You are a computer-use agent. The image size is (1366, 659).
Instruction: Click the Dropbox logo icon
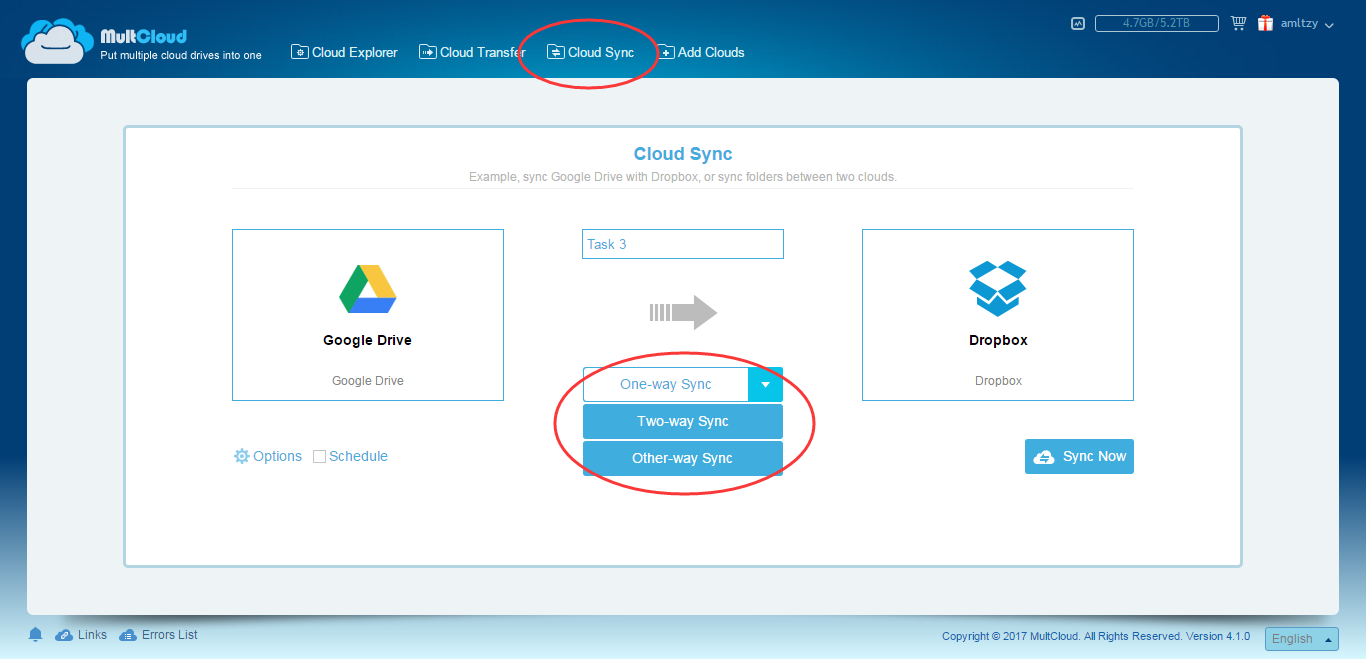tap(998, 289)
